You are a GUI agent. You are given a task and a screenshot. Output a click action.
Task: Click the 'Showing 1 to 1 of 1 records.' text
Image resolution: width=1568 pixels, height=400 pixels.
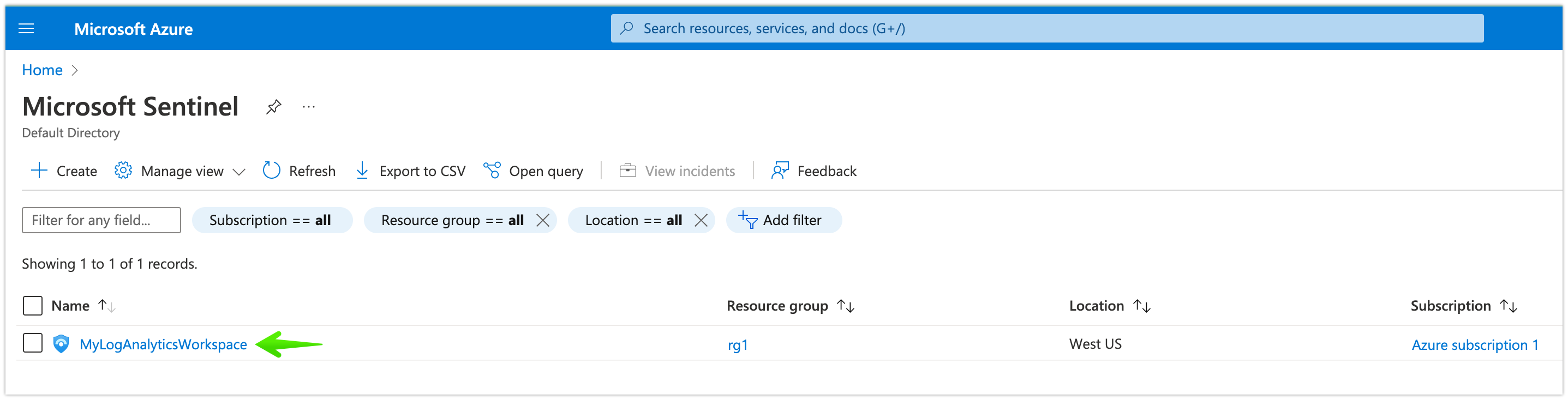pyautogui.click(x=110, y=264)
